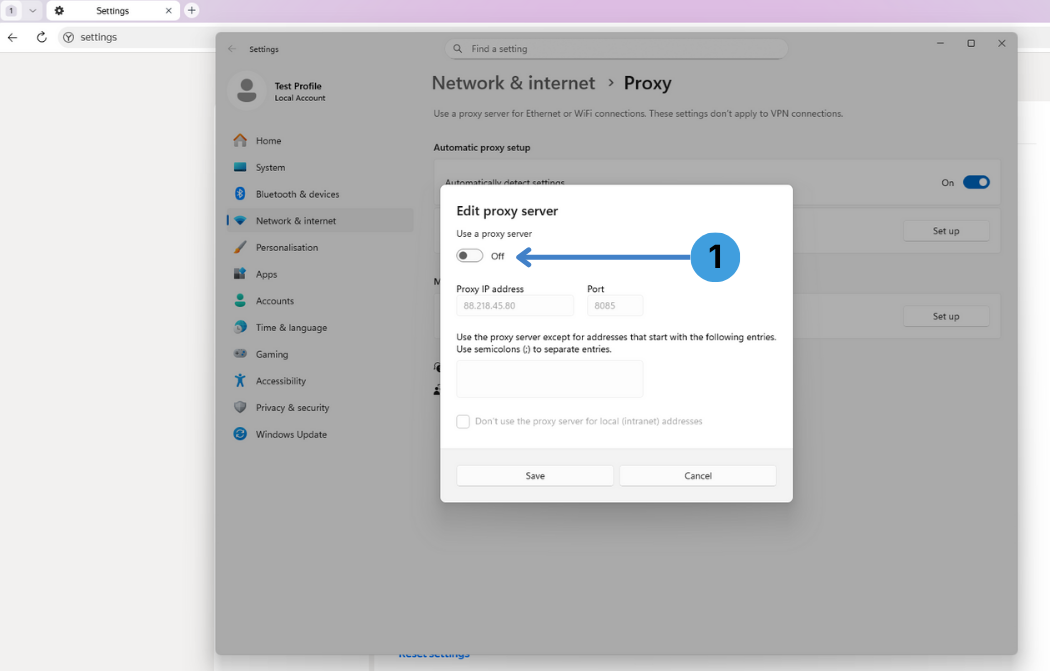
Task: Open Apps settings page
Action: point(320,274)
